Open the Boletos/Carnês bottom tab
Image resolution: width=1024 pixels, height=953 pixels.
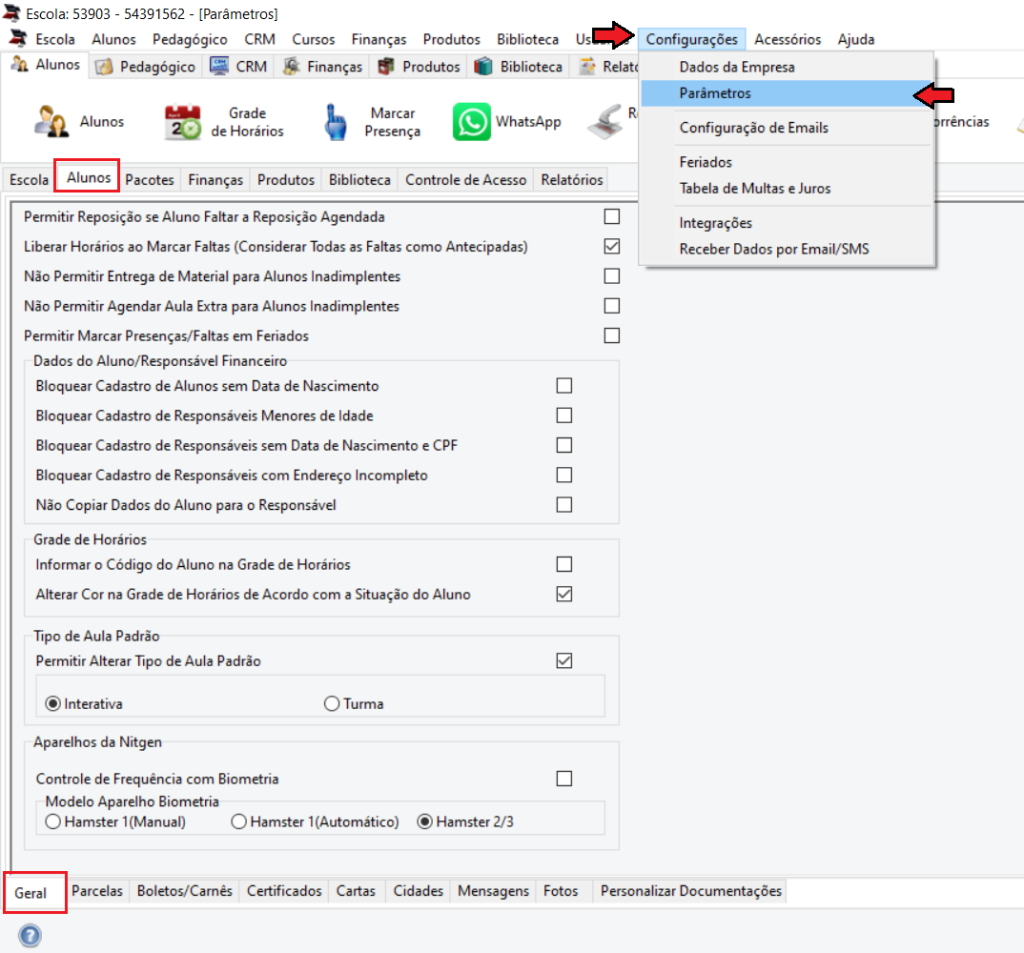coord(185,891)
